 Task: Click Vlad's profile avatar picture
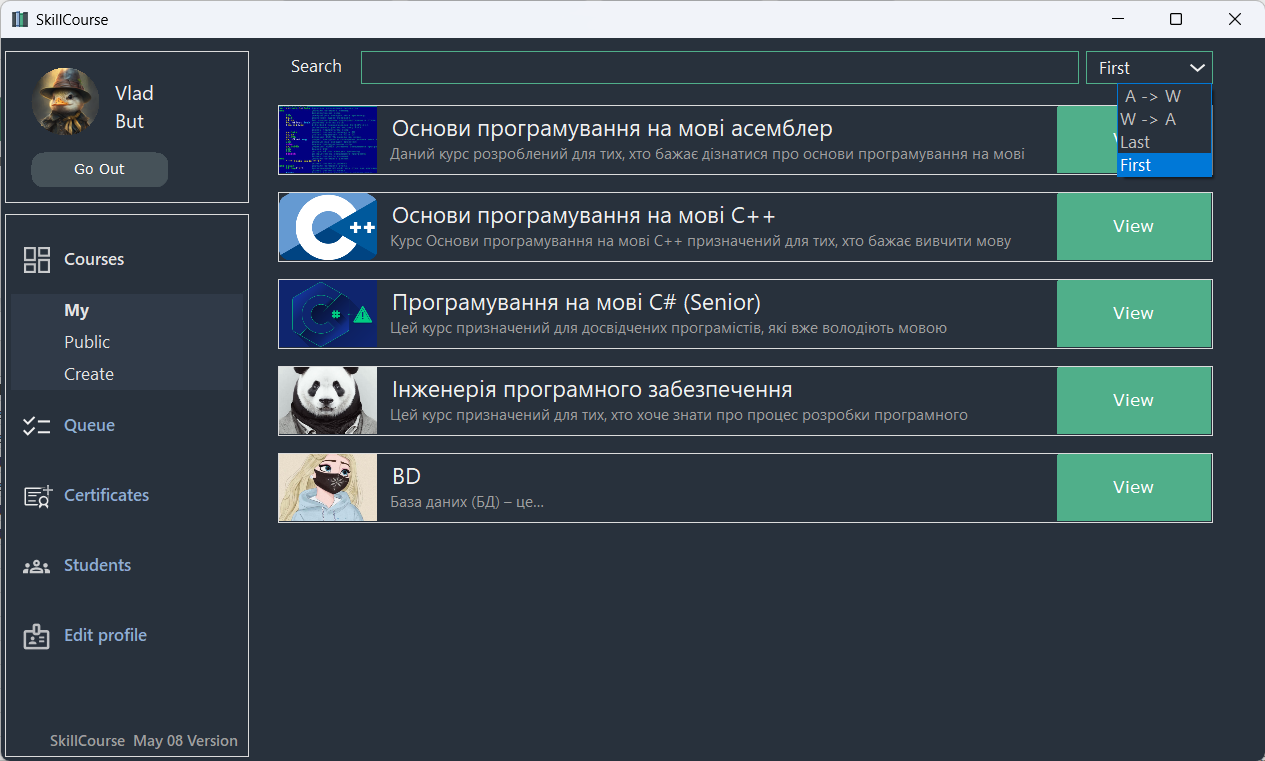point(64,101)
